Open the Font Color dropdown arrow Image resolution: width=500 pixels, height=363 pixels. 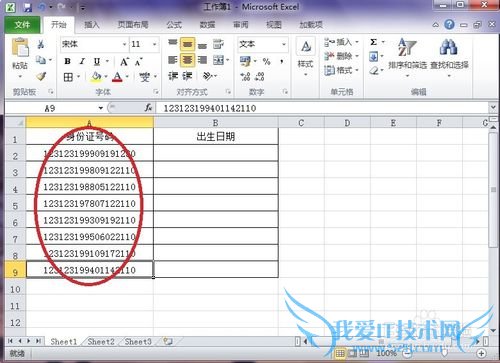(127, 77)
